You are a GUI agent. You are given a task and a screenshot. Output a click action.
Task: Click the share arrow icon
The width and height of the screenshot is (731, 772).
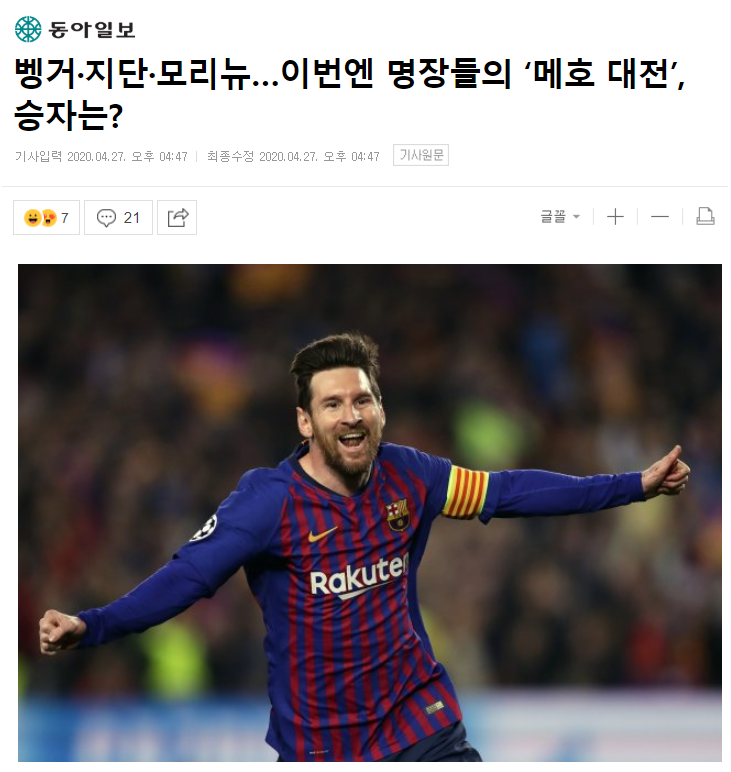177,217
